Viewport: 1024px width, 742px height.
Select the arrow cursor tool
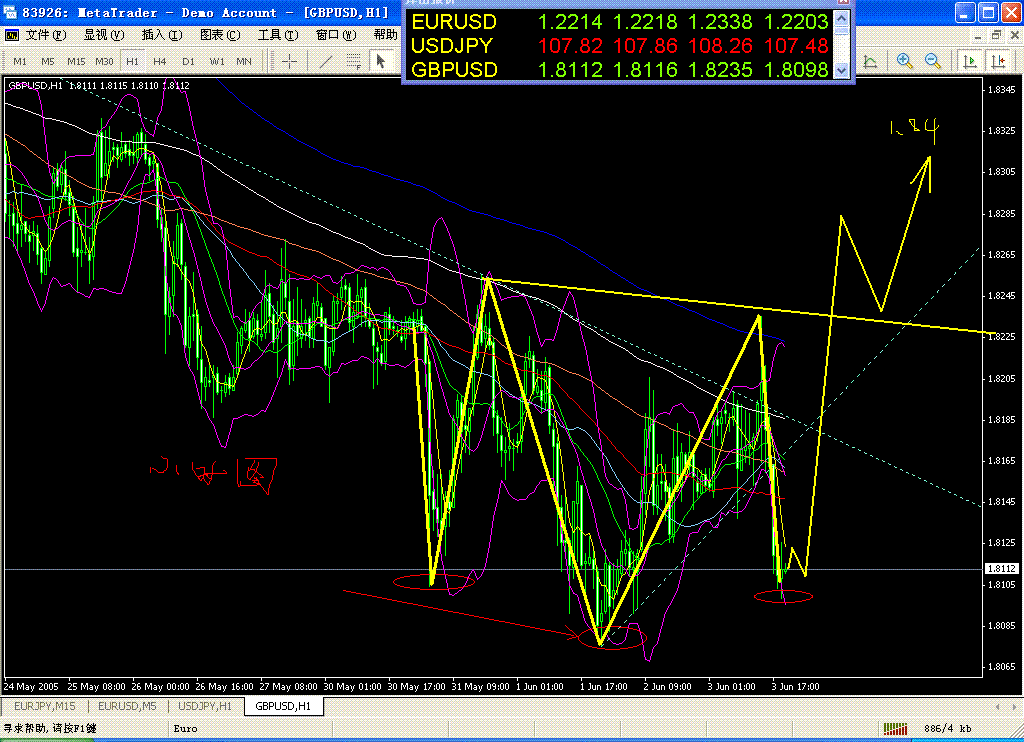(x=381, y=61)
